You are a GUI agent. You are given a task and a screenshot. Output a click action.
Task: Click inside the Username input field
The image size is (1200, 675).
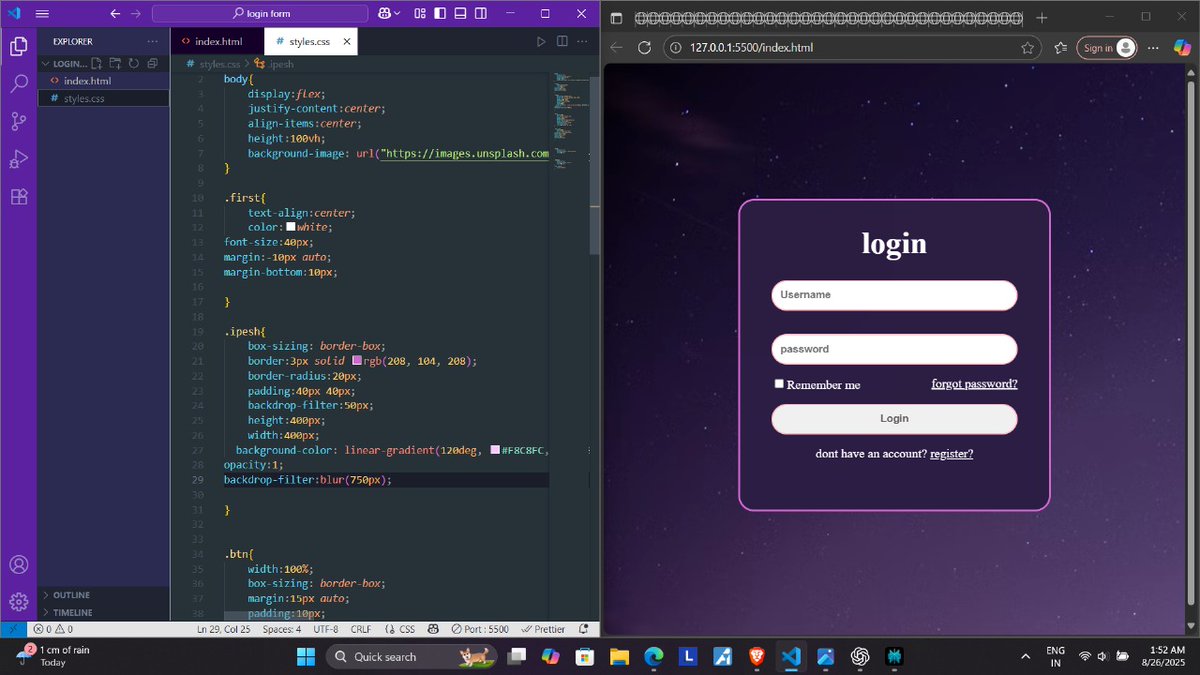(893, 294)
